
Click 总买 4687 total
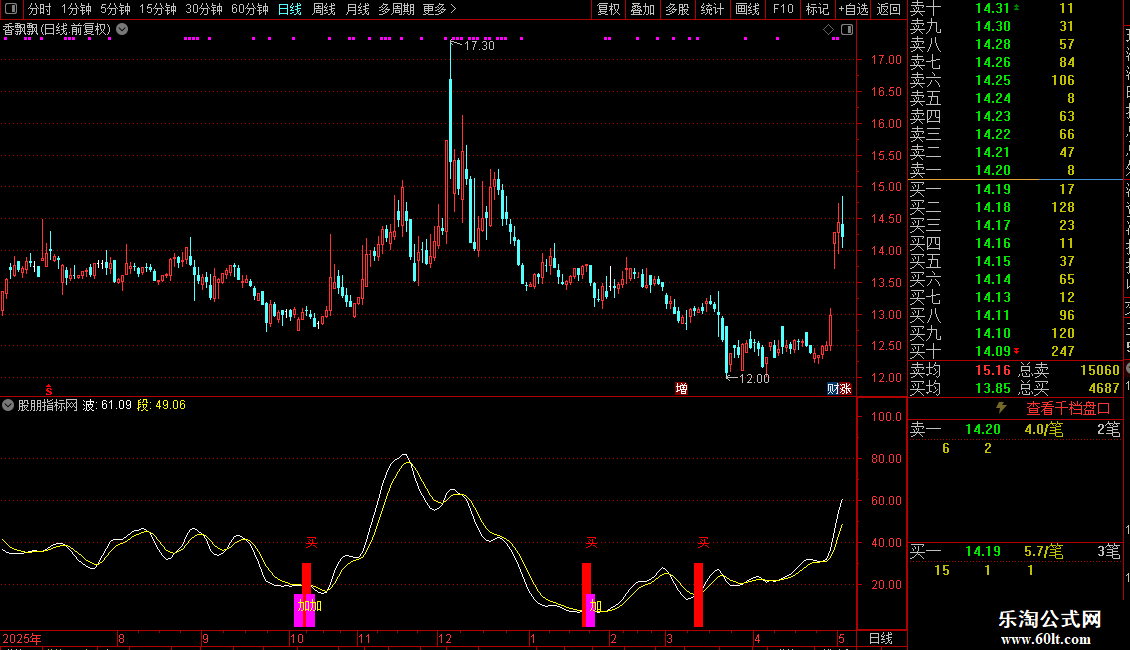tap(1069, 388)
